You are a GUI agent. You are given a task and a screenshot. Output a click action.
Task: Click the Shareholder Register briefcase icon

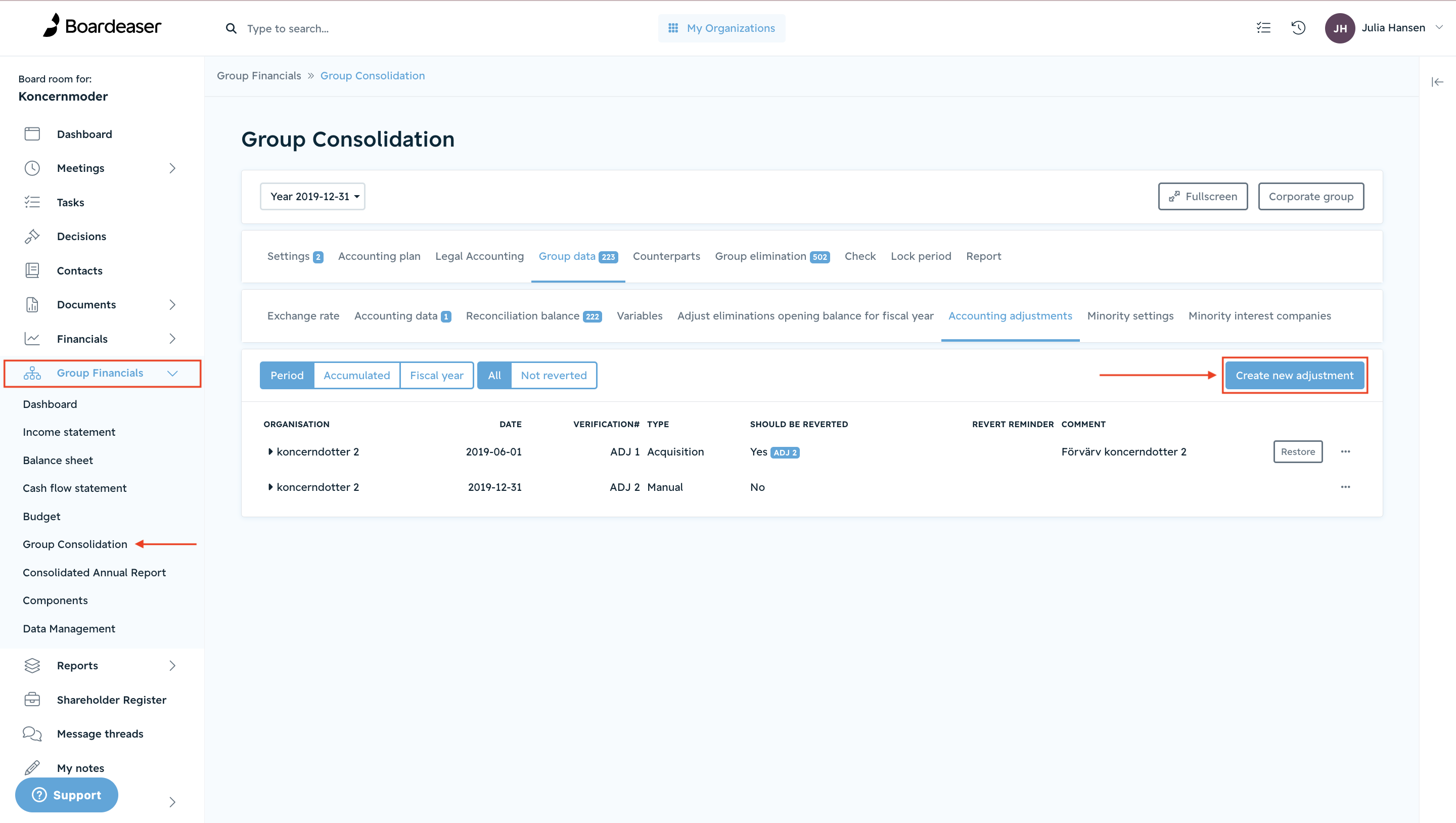coord(32,699)
